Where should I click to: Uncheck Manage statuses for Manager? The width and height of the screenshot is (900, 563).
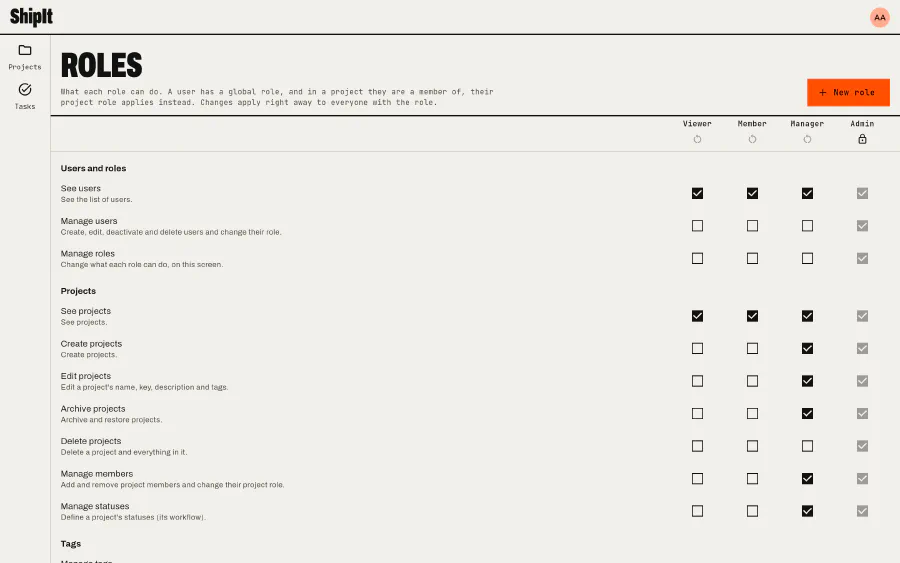click(x=807, y=511)
